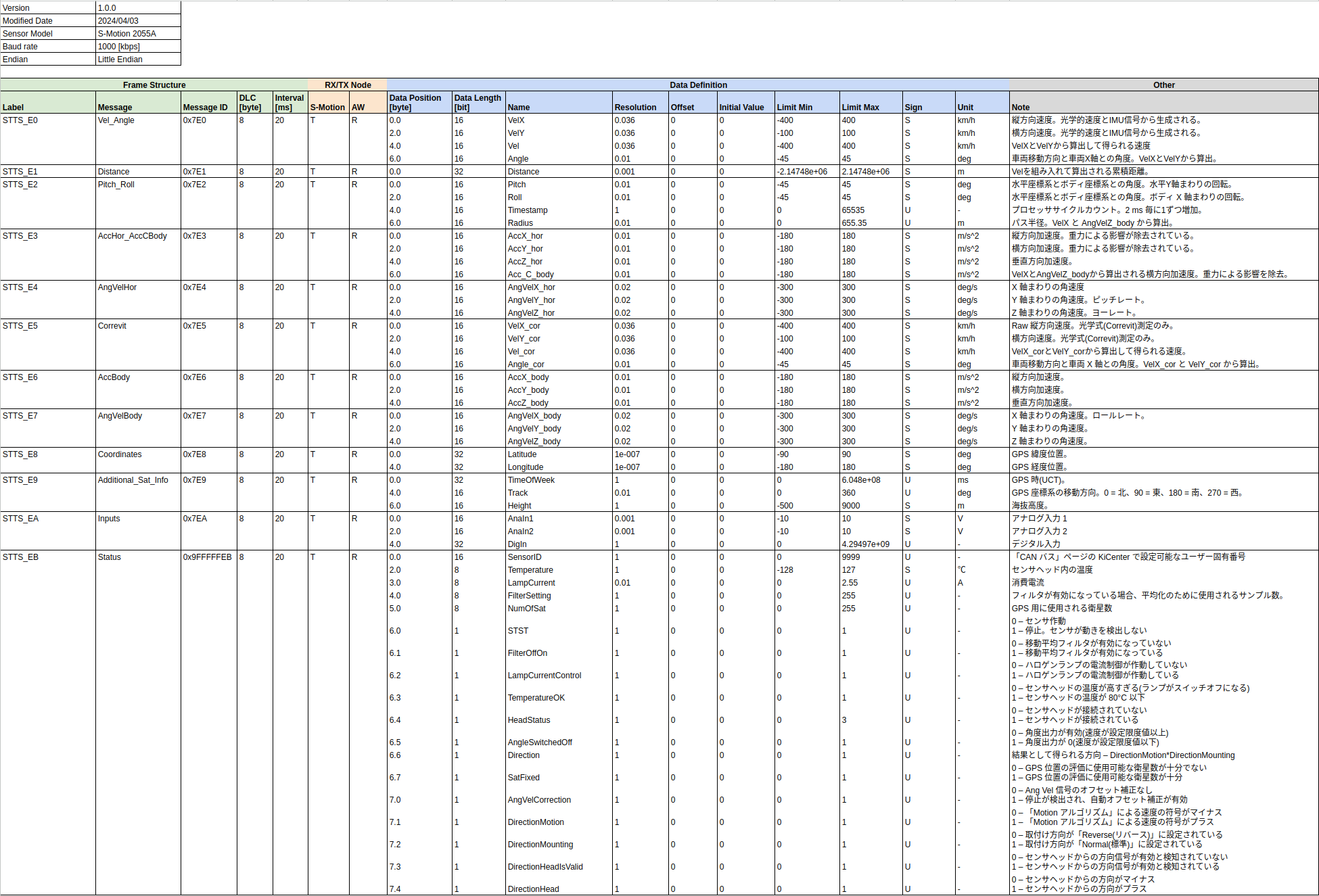Select the AngVelBody message cell

pyautogui.click(x=138, y=416)
